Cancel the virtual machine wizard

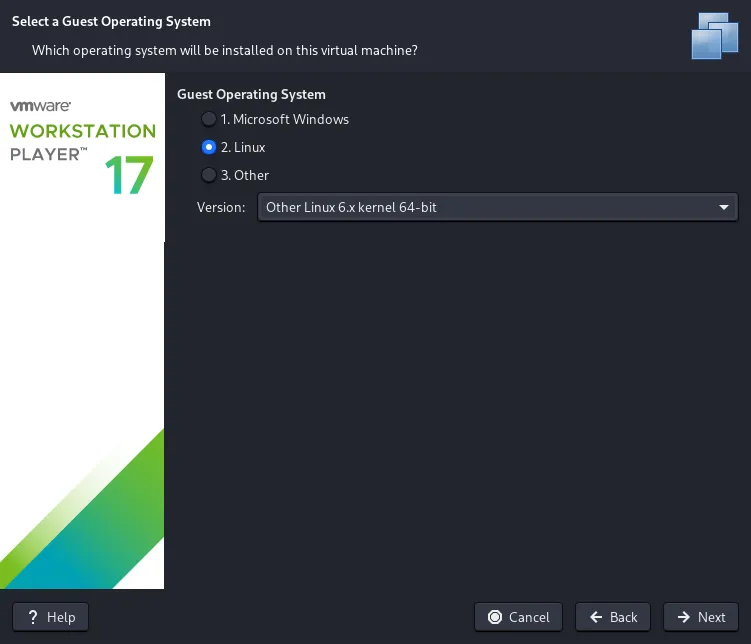coord(518,617)
